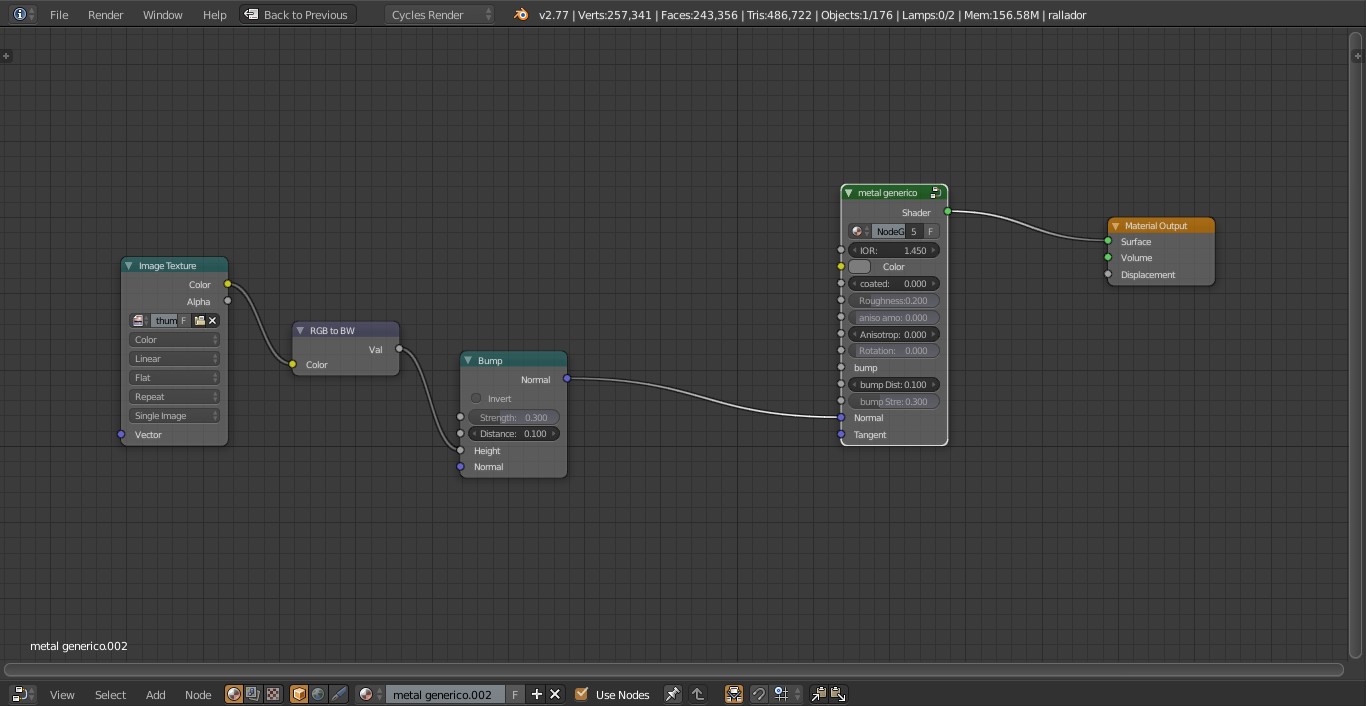Image resolution: width=1366 pixels, height=706 pixels.
Task: Edit group icon on metal generico node
Action: tap(936, 193)
